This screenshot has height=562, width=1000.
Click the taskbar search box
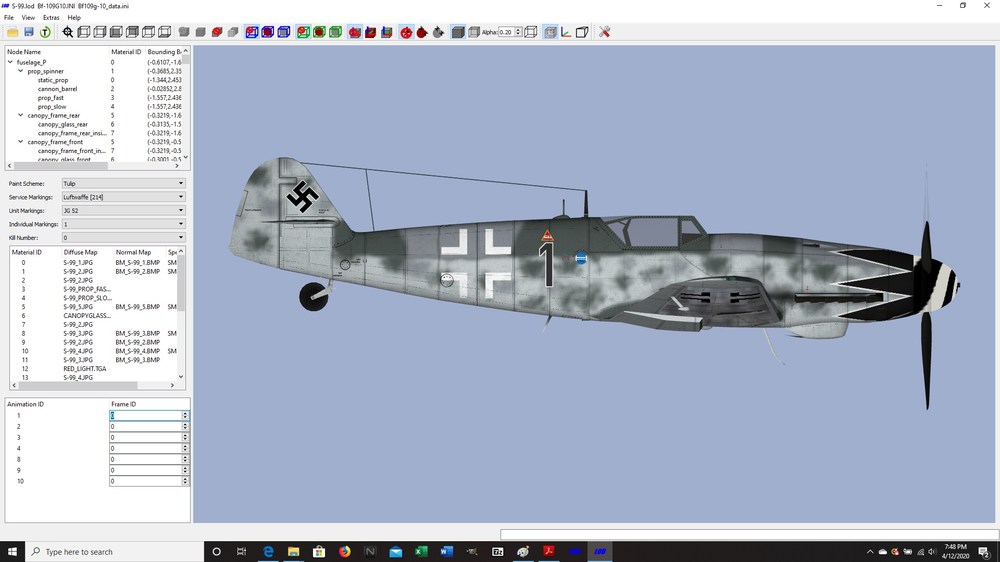click(114, 552)
